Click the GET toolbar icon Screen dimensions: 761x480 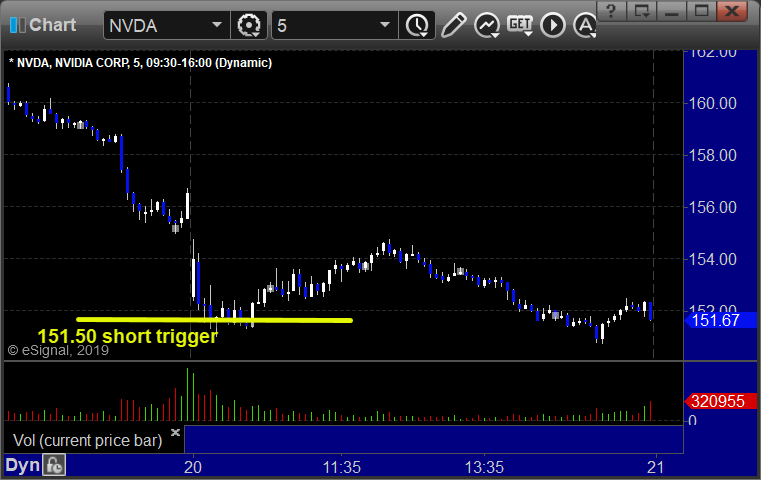click(520, 25)
